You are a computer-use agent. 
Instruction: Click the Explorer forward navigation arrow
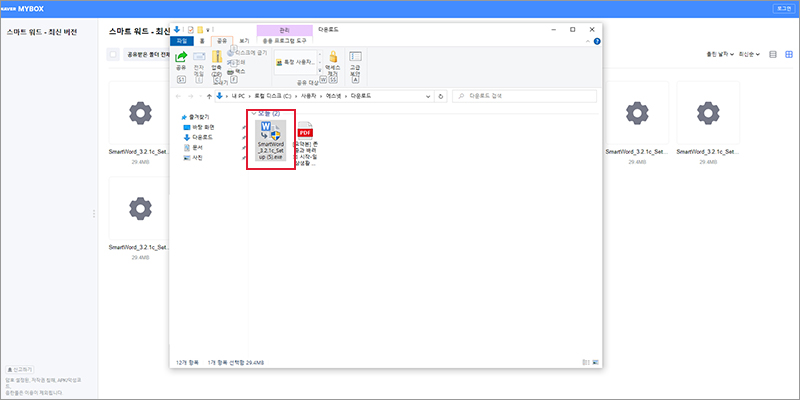(190, 96)
